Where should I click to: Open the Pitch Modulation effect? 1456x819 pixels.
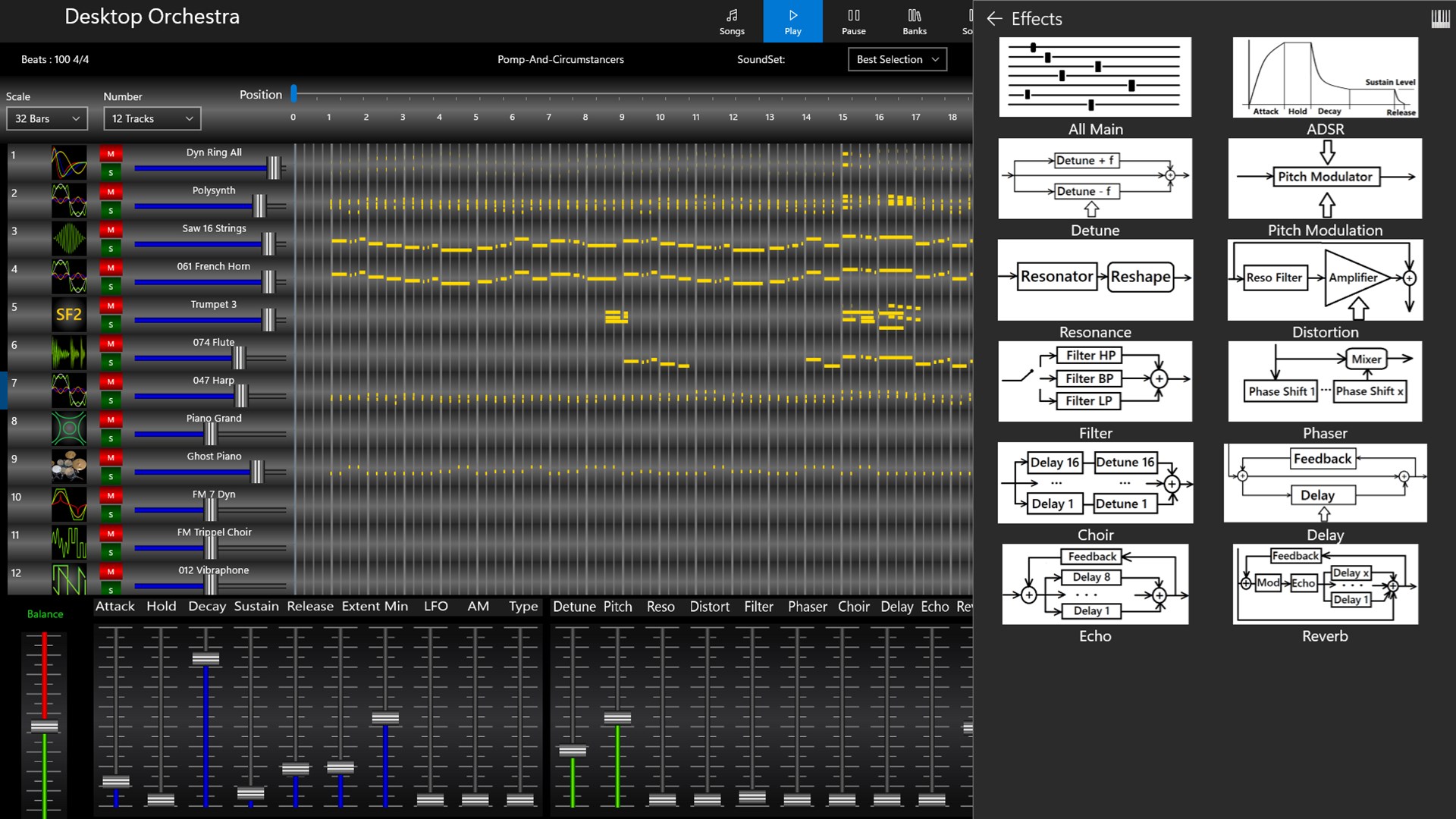click(x=1325, y=178)
